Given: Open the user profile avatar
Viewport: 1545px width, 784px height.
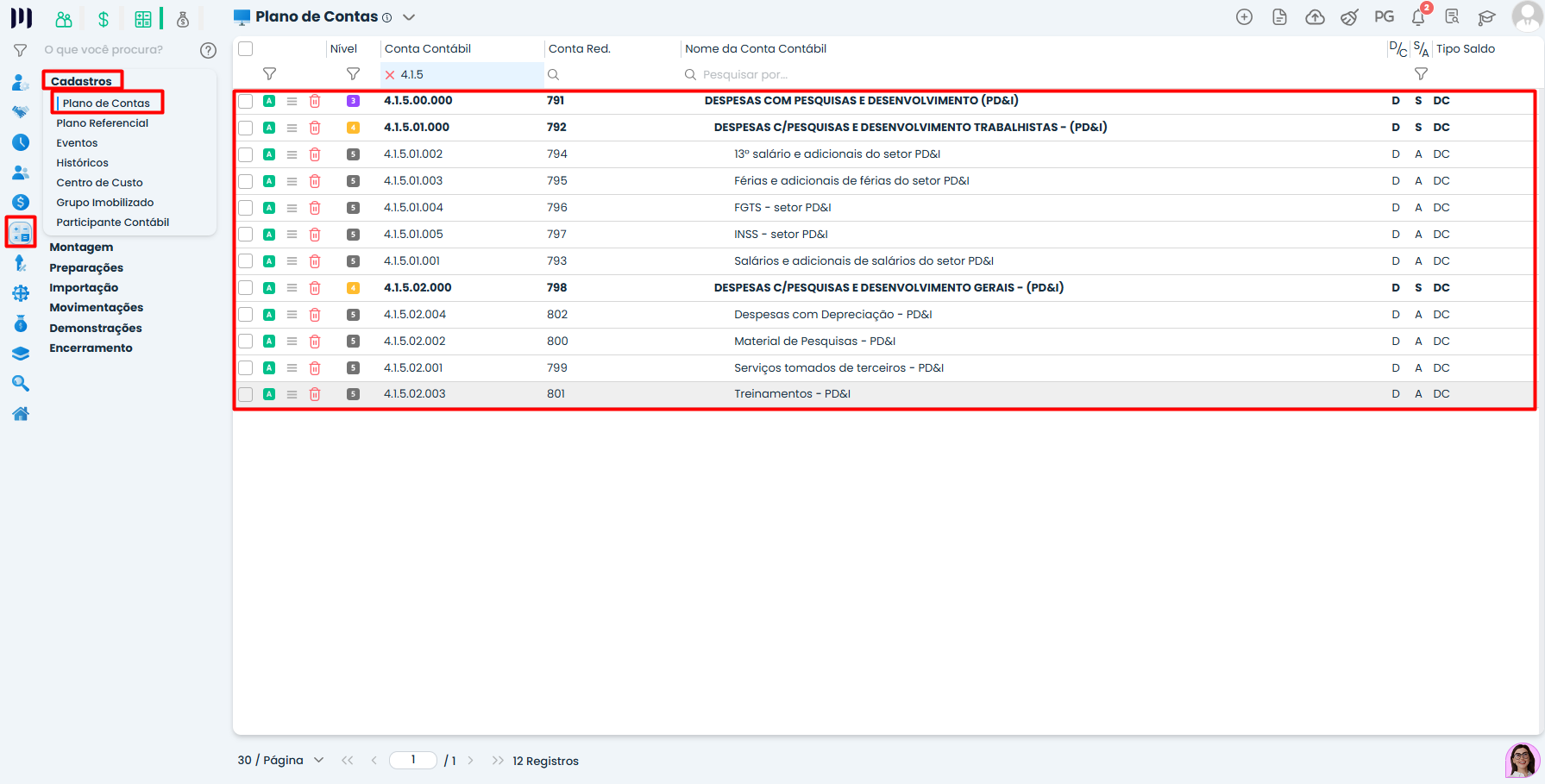Looking at the screenshot, I should pos(1527,16).
